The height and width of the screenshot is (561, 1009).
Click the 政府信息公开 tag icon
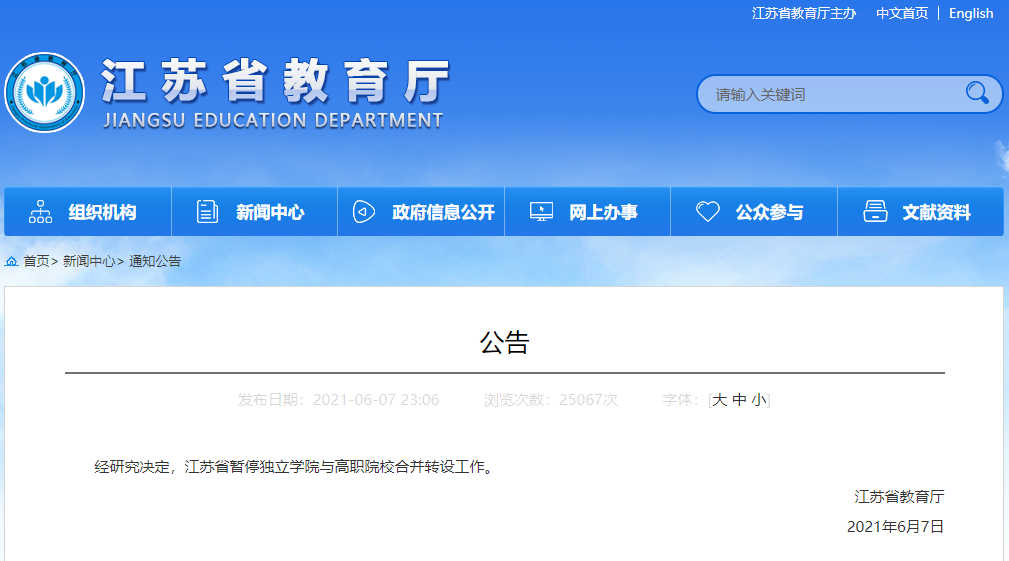(364, 212)
